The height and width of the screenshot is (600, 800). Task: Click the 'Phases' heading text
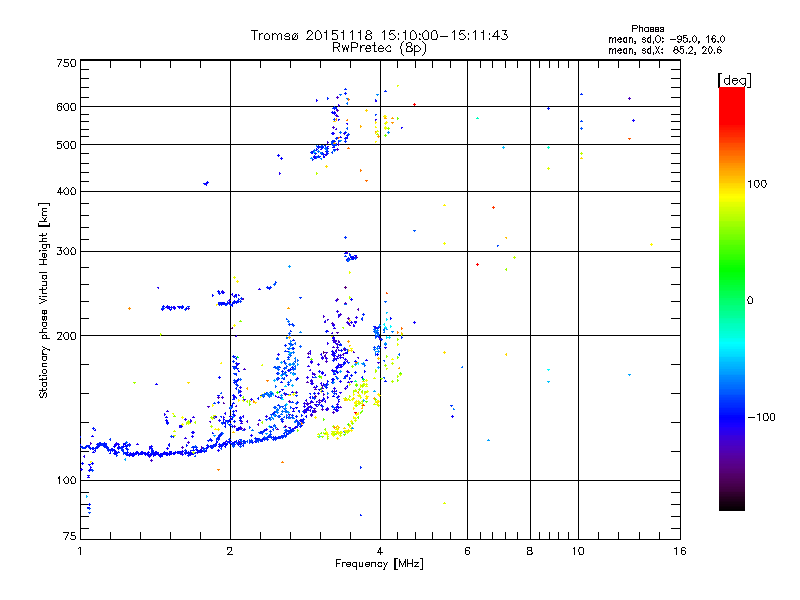647,29
